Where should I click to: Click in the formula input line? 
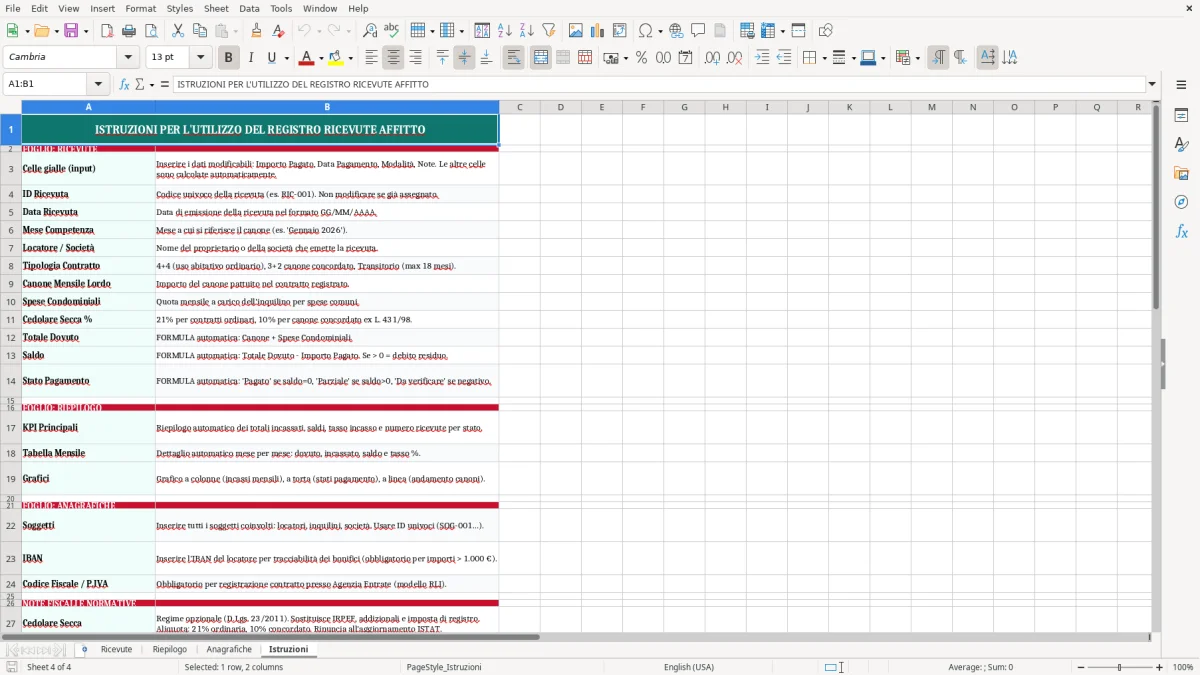pos(658,84)
